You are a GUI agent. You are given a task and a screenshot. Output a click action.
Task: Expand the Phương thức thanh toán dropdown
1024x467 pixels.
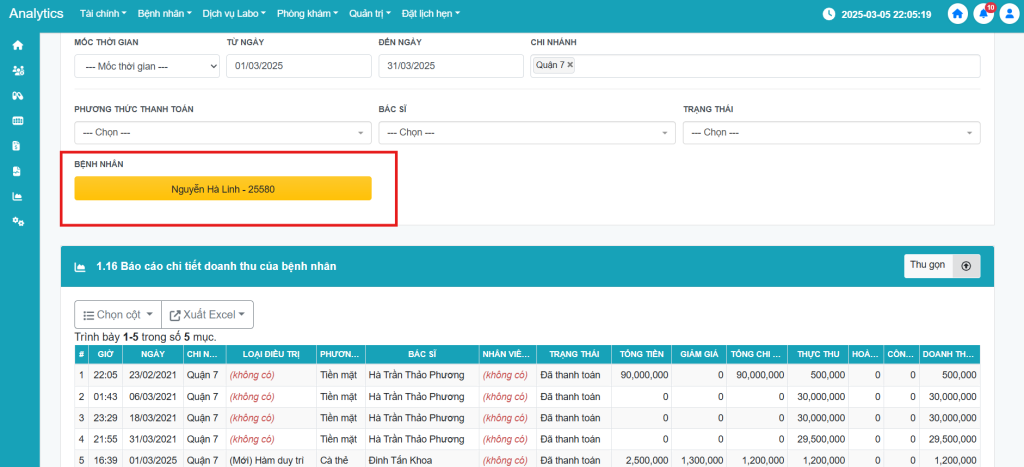click(222, 132)
